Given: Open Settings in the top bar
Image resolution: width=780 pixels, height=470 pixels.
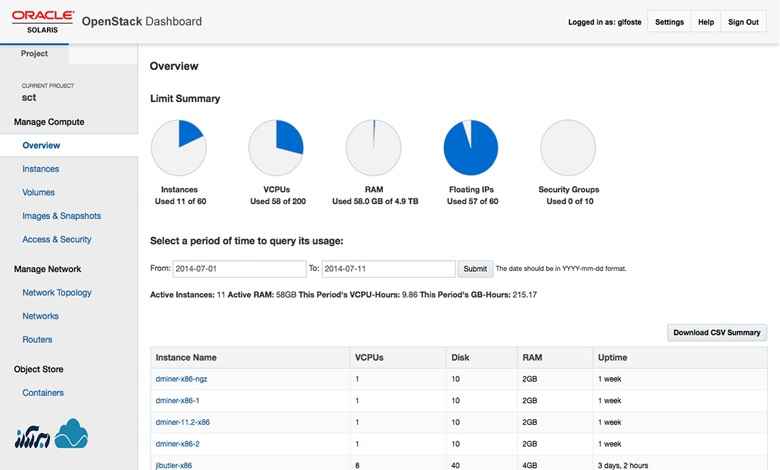Looking at the screenshot, I should pos(669,21).
